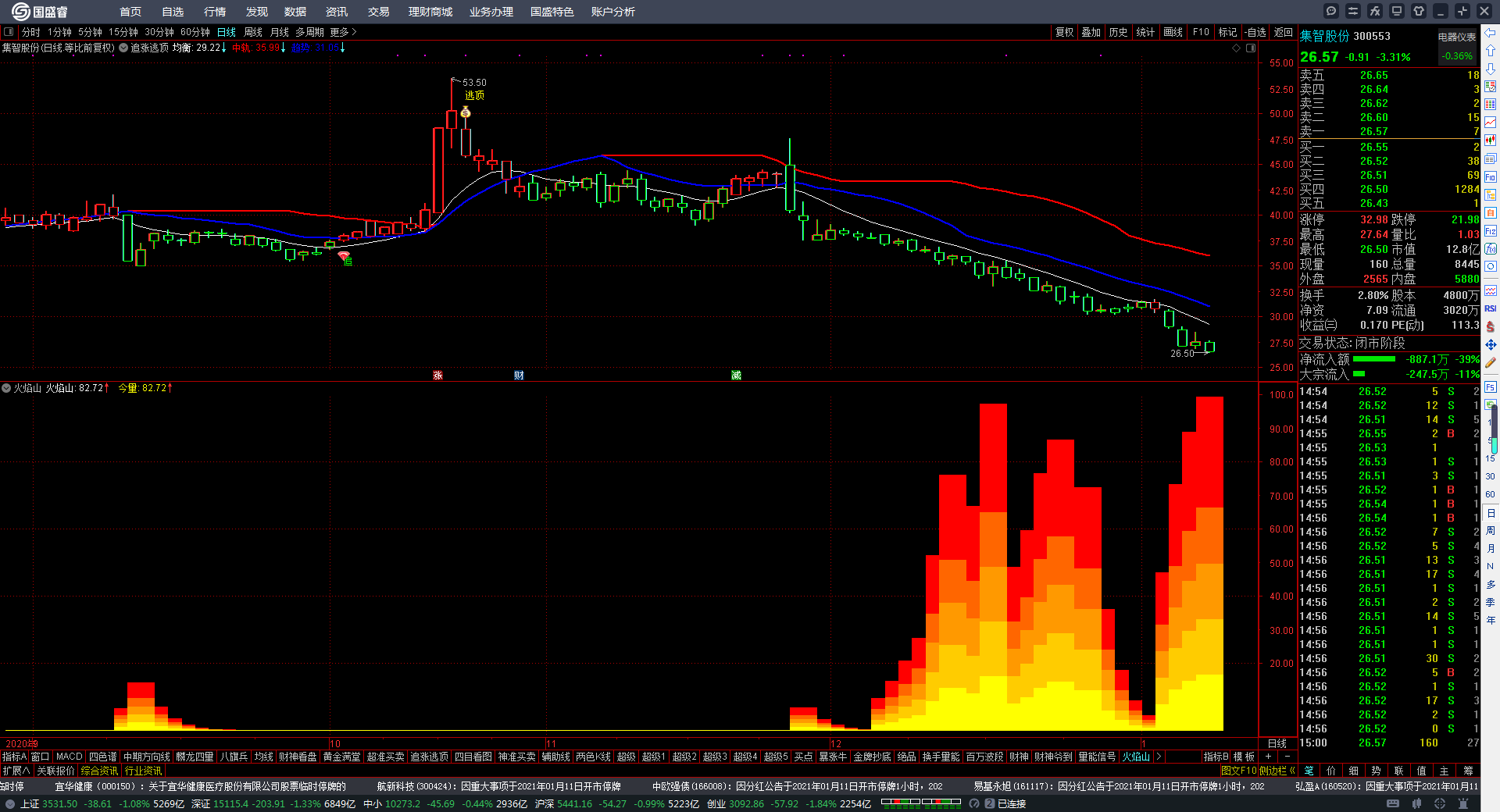Click the 返回 back button
This screenshot has width=1500, height=812.
pyautogui.click(x=1284, y=32)
